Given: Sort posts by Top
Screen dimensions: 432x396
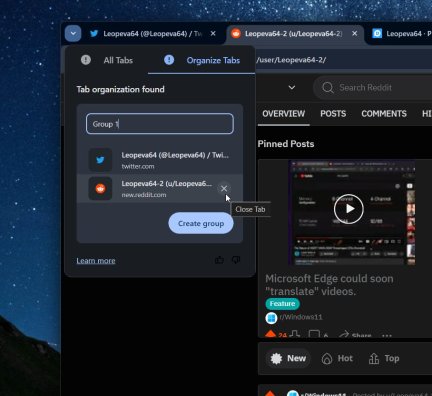Looking at the screenshot, I should 384,358.
